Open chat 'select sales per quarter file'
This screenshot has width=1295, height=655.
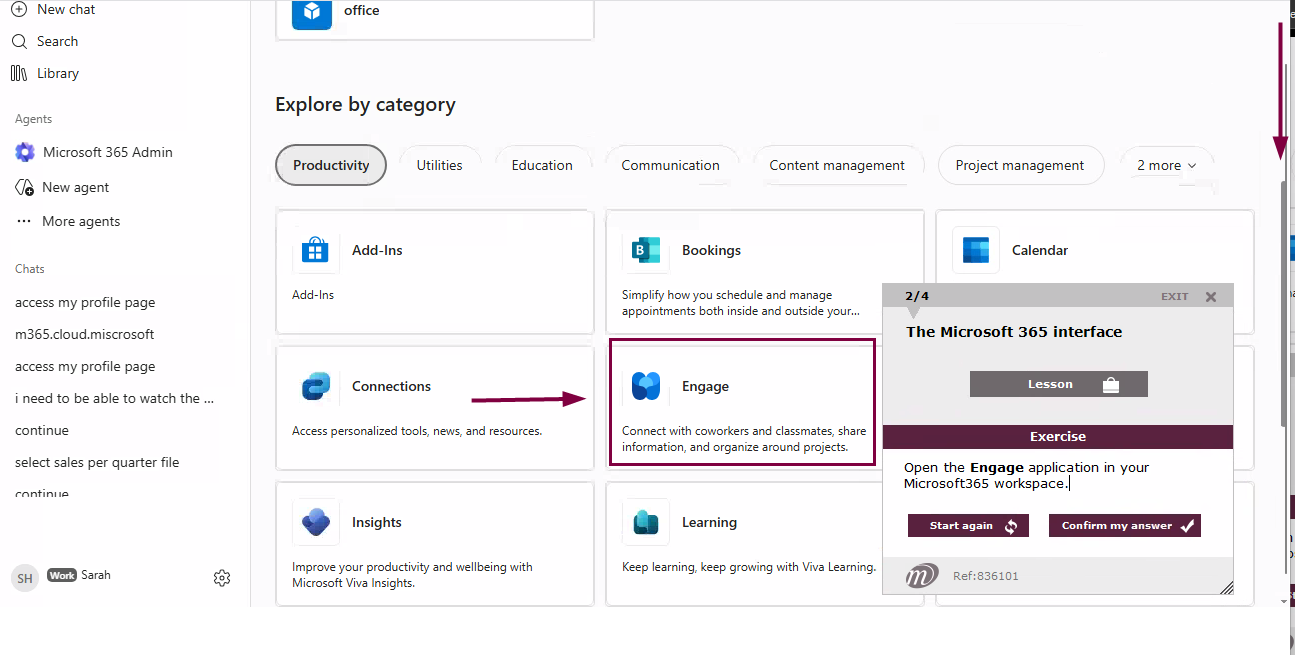[97, 462]
